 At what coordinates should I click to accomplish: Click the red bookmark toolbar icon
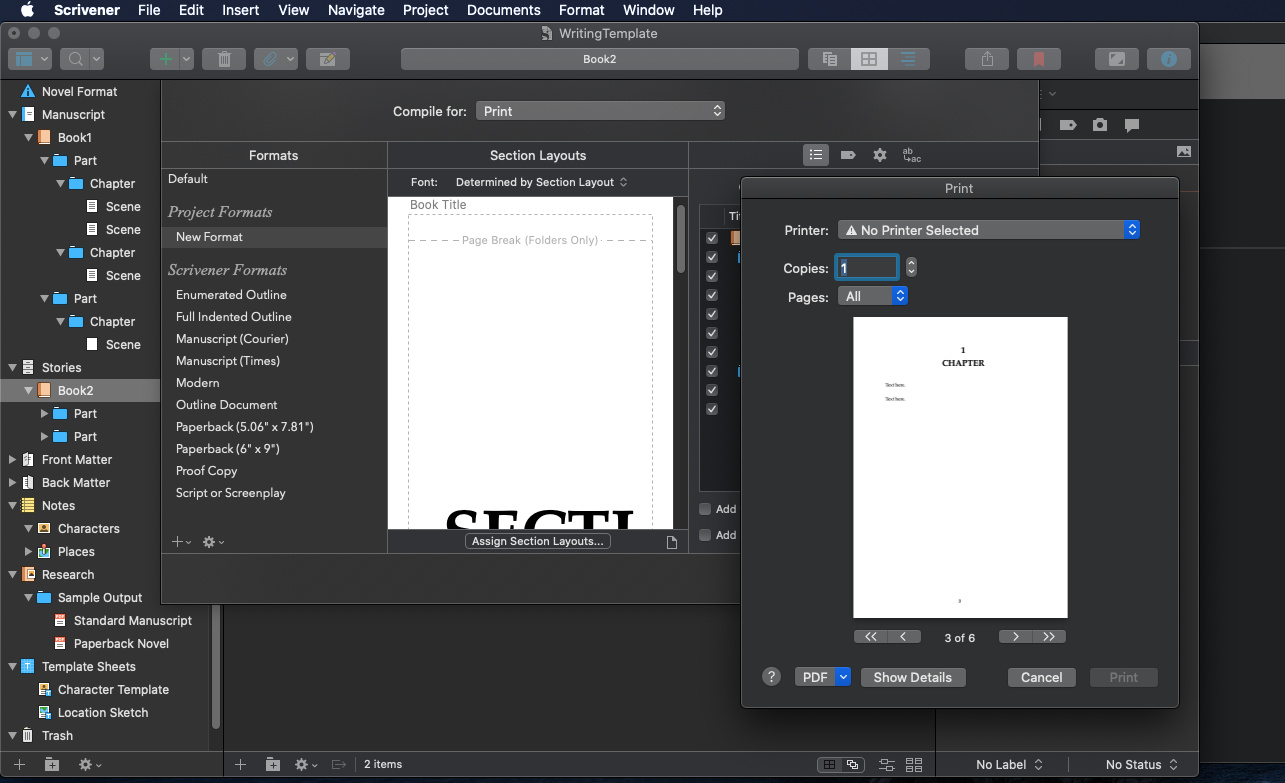1038,59
